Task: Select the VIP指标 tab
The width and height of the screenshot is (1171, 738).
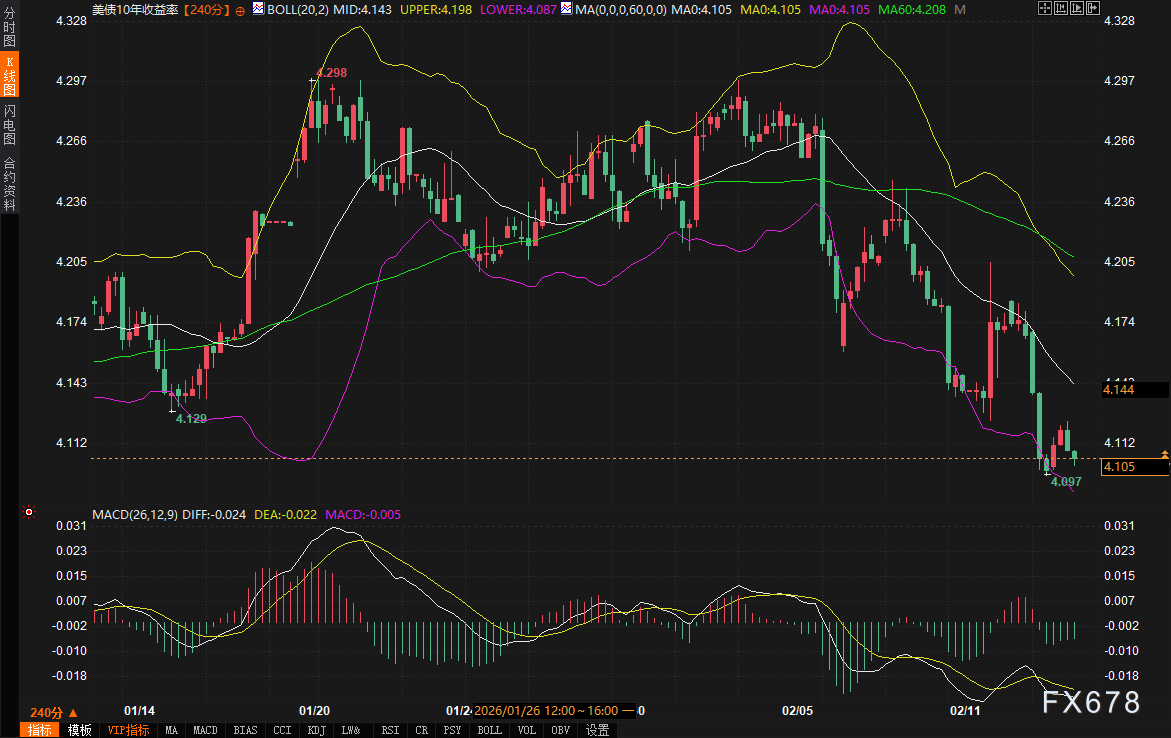Action: (128, 730)
